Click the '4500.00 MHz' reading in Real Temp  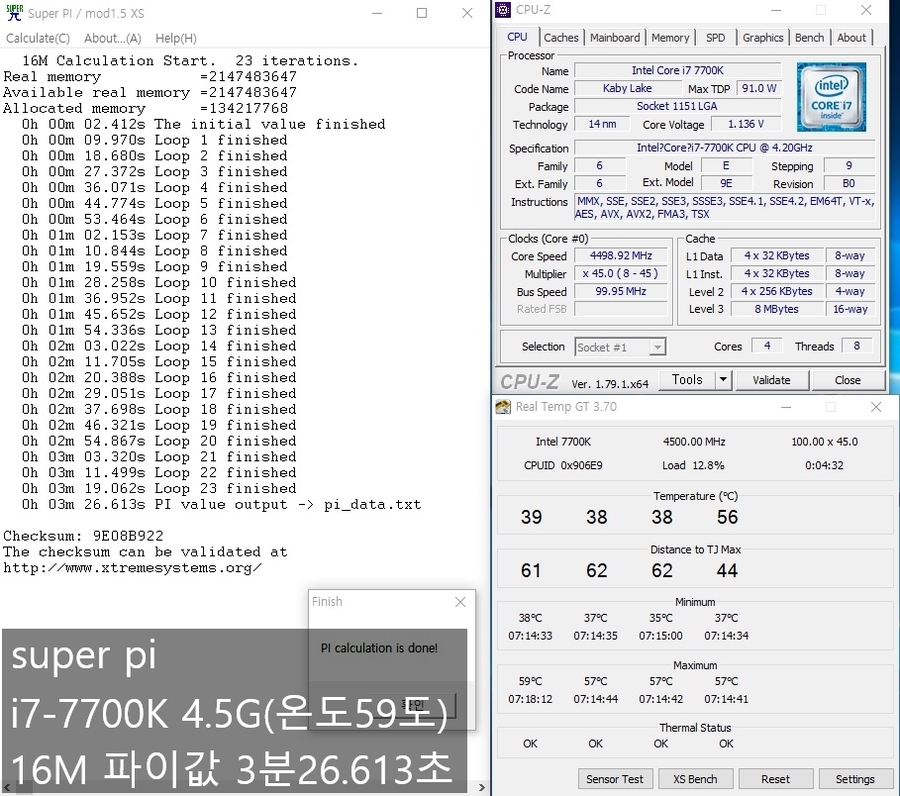694,442
